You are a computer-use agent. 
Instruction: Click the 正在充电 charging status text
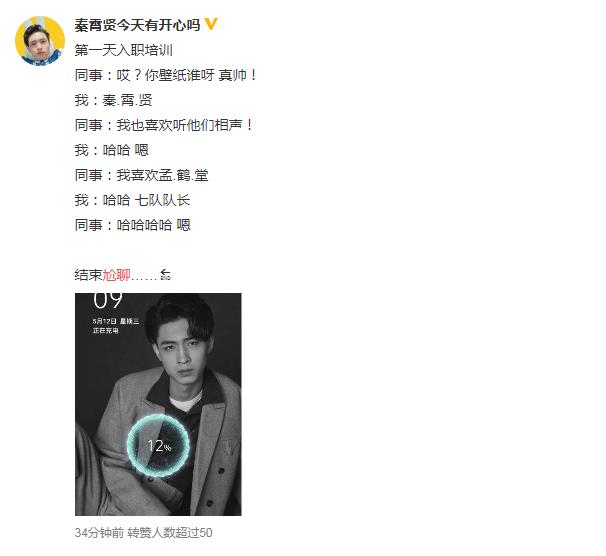tap(106, 331)
